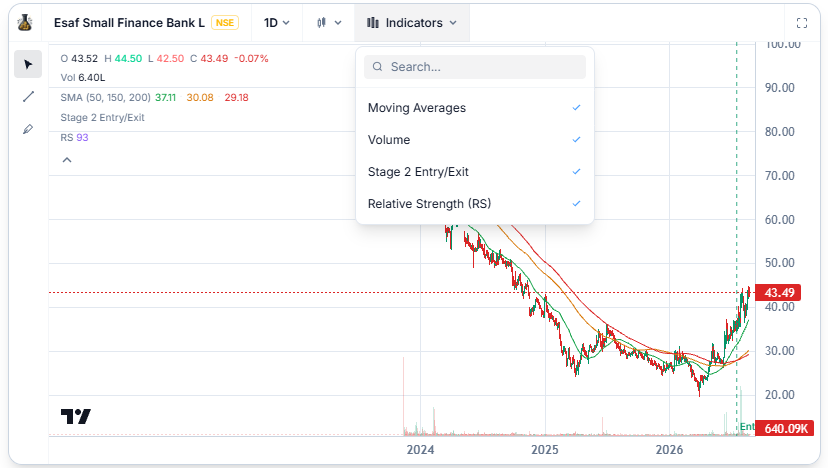Focus the indicator search field
The image size is (828, 468).
(475, 67)
